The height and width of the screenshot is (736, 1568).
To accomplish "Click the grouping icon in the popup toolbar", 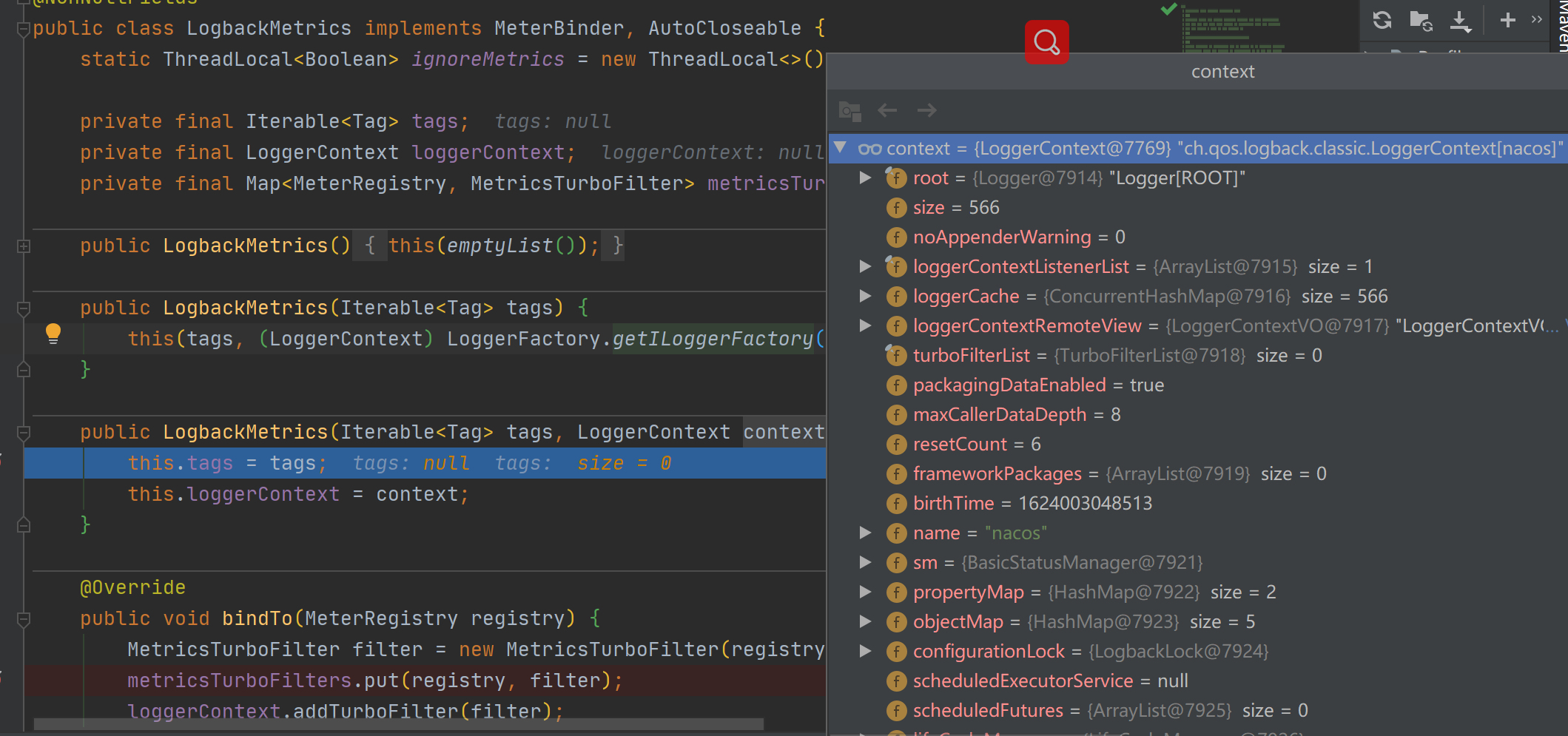I will 849,111.
